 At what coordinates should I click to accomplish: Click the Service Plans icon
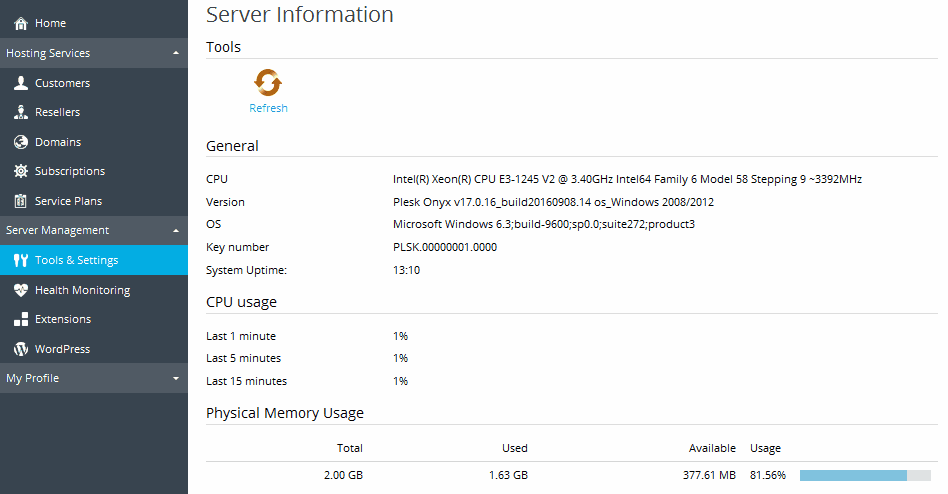pyautogui.click(x=21, y=201)
